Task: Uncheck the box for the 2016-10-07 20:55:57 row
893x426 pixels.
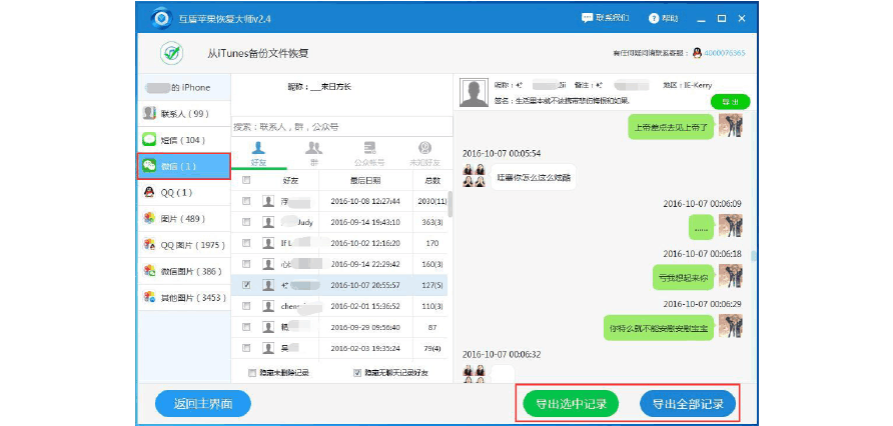Action: pyautogui.click(x=246, y=285)
